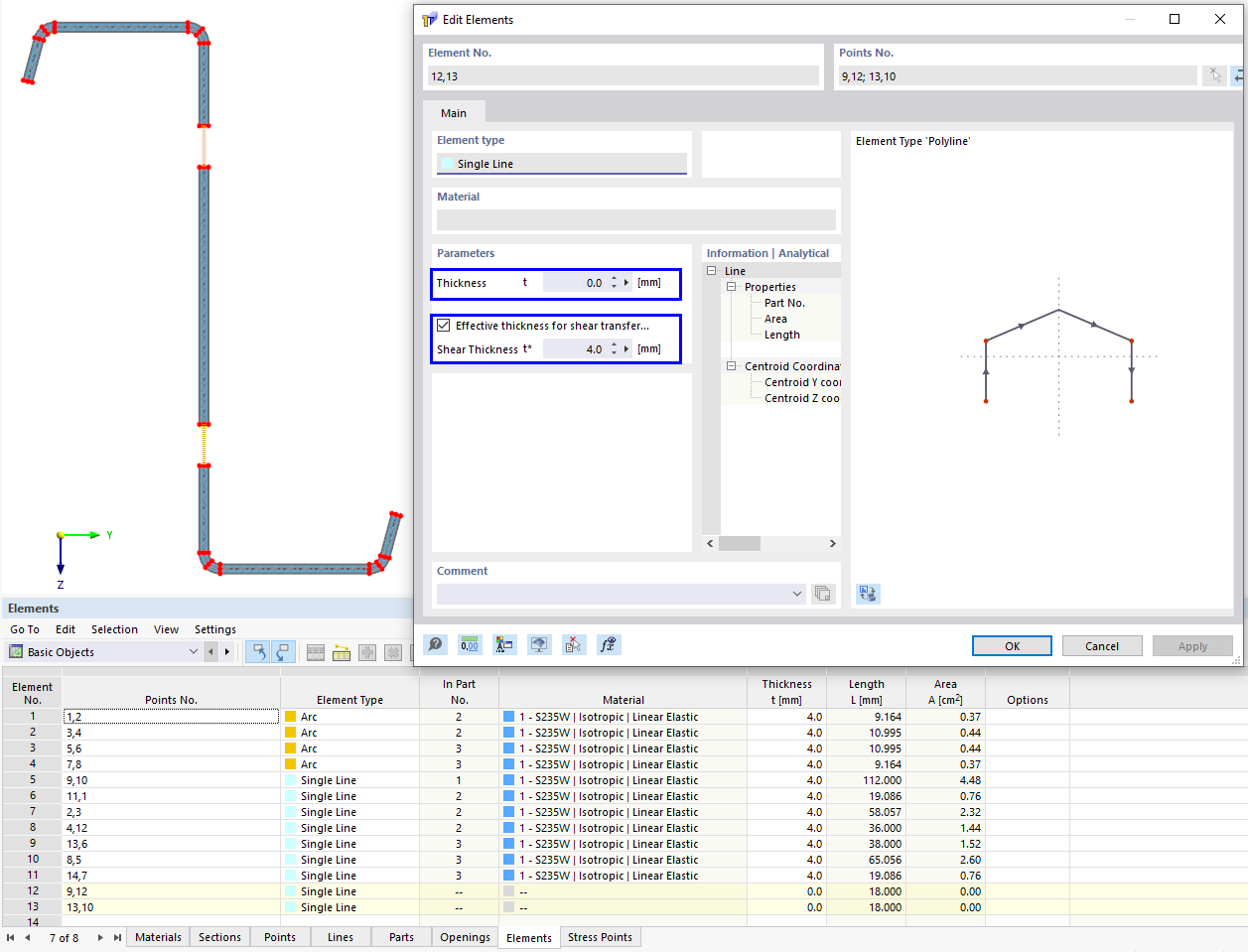Image resolution: width=1248 pixels, height=952 pixels.
Task: Click the Basic Objects category icon
Action: (16, 652)
